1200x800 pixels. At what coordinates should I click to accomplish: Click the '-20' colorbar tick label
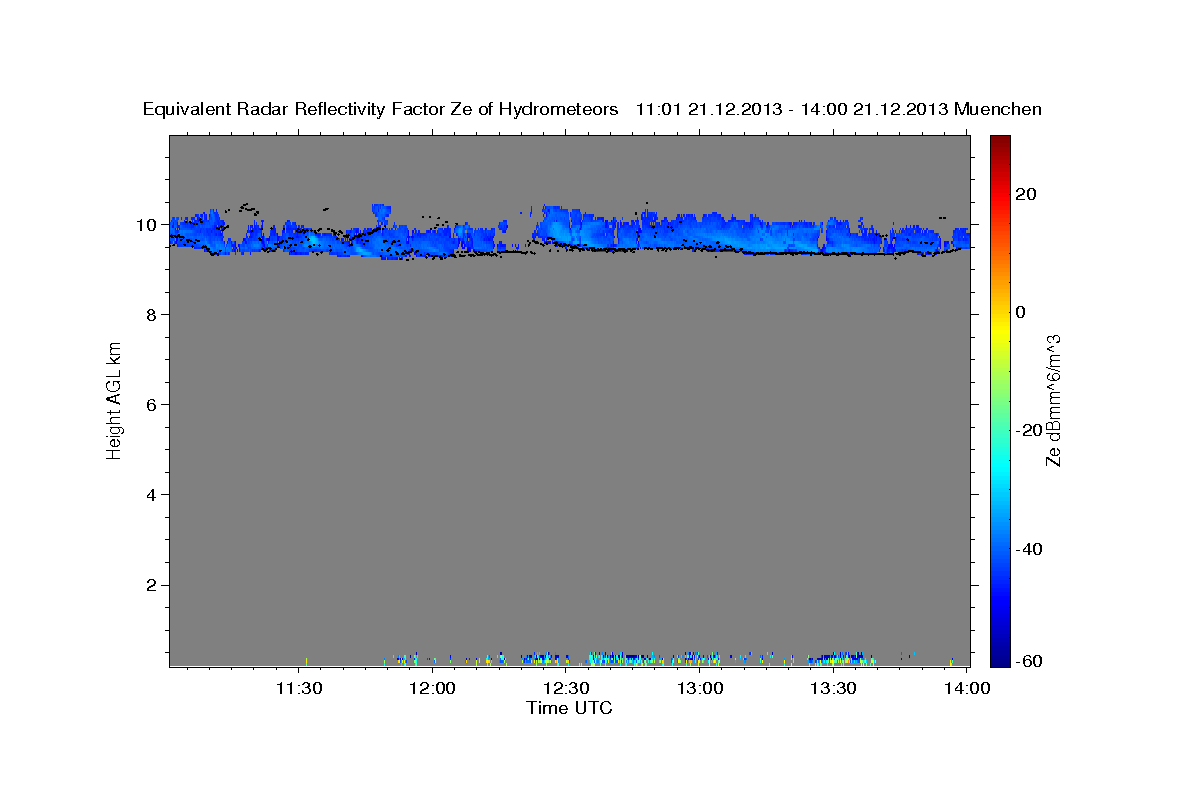click(1027, 430)
